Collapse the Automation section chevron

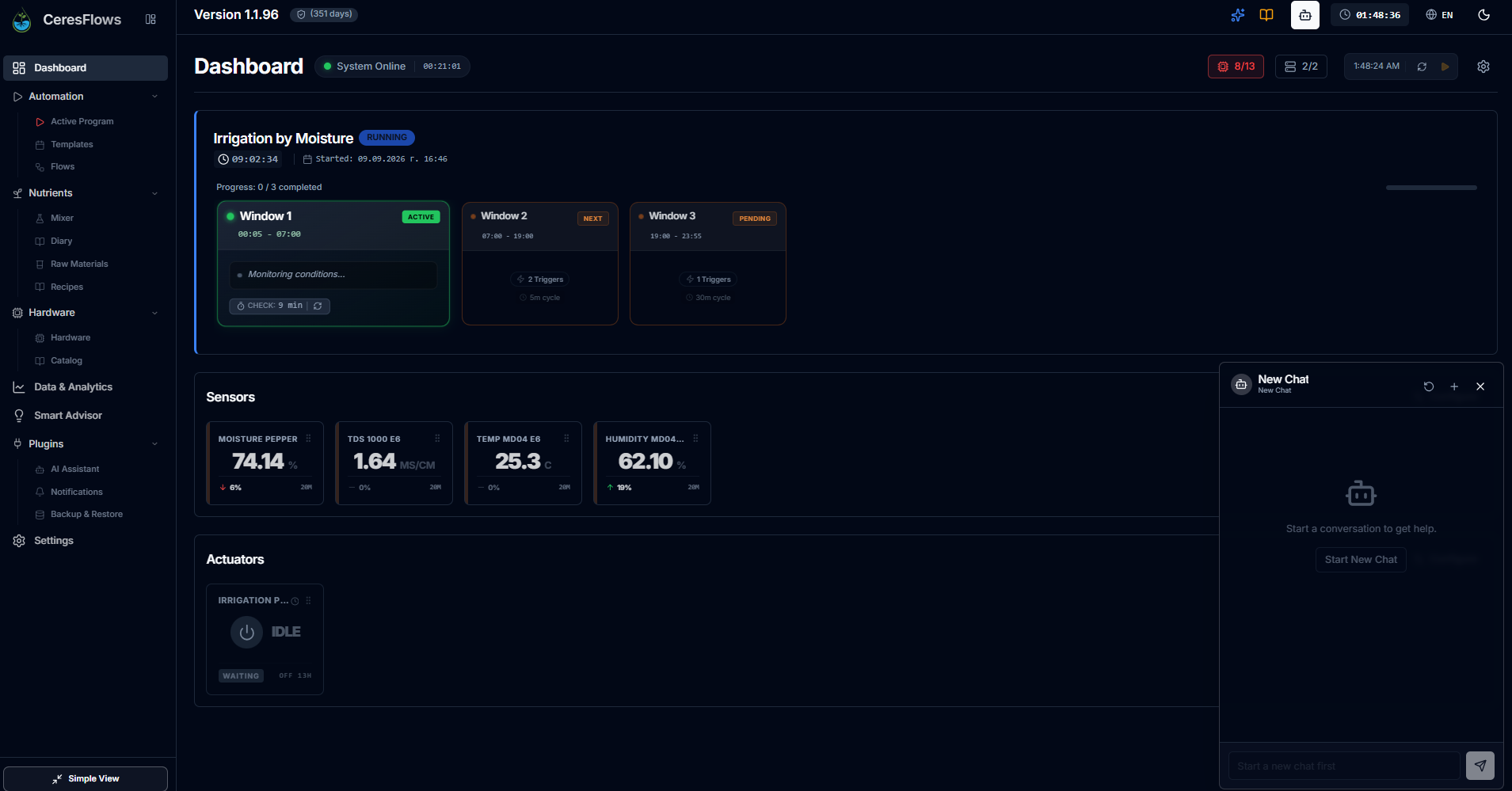(x=154, y=97)
